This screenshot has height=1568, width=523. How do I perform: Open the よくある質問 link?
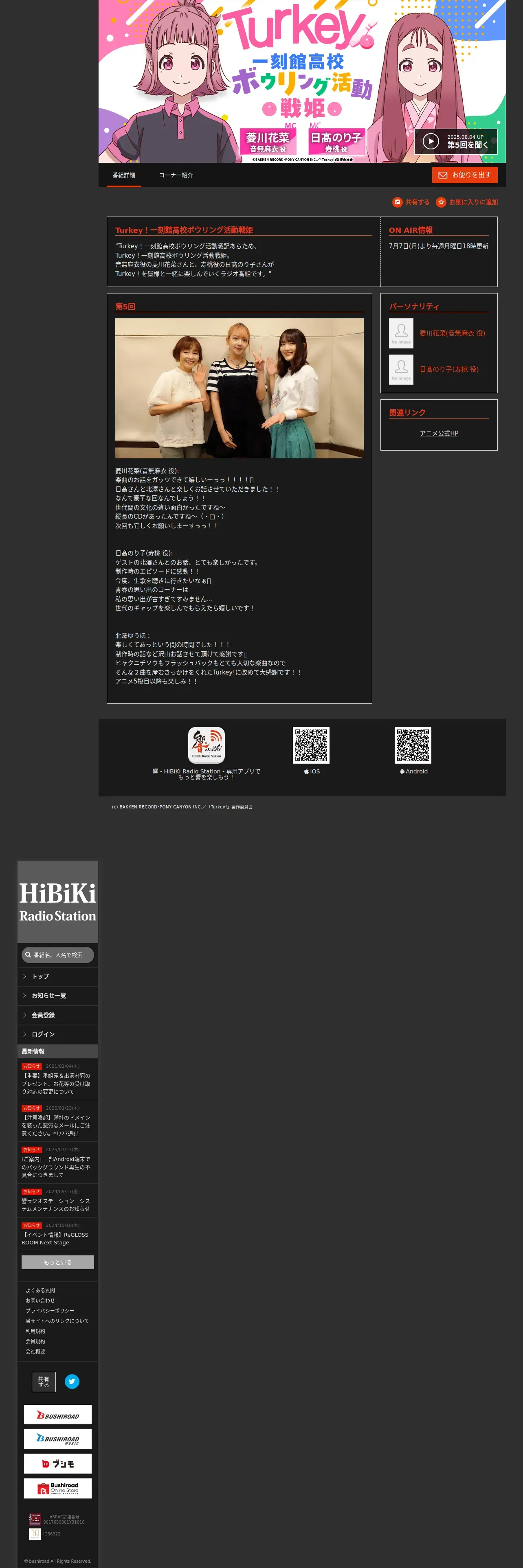click(40, 1290)
